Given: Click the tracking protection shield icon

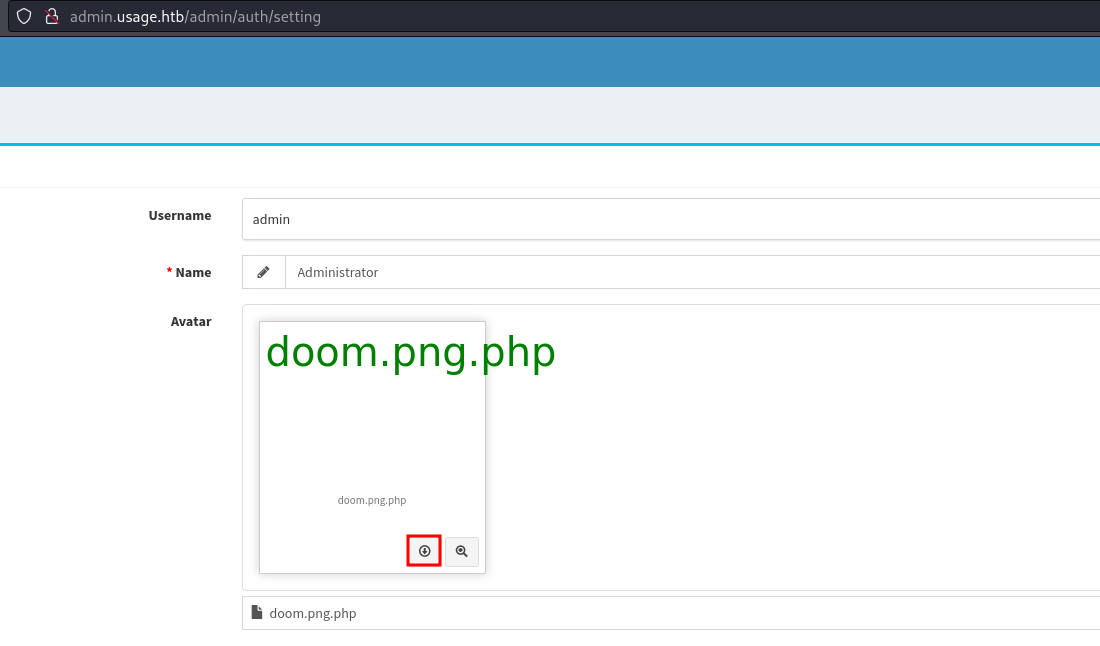Looking at the screenshot, I should coord(24,17).
